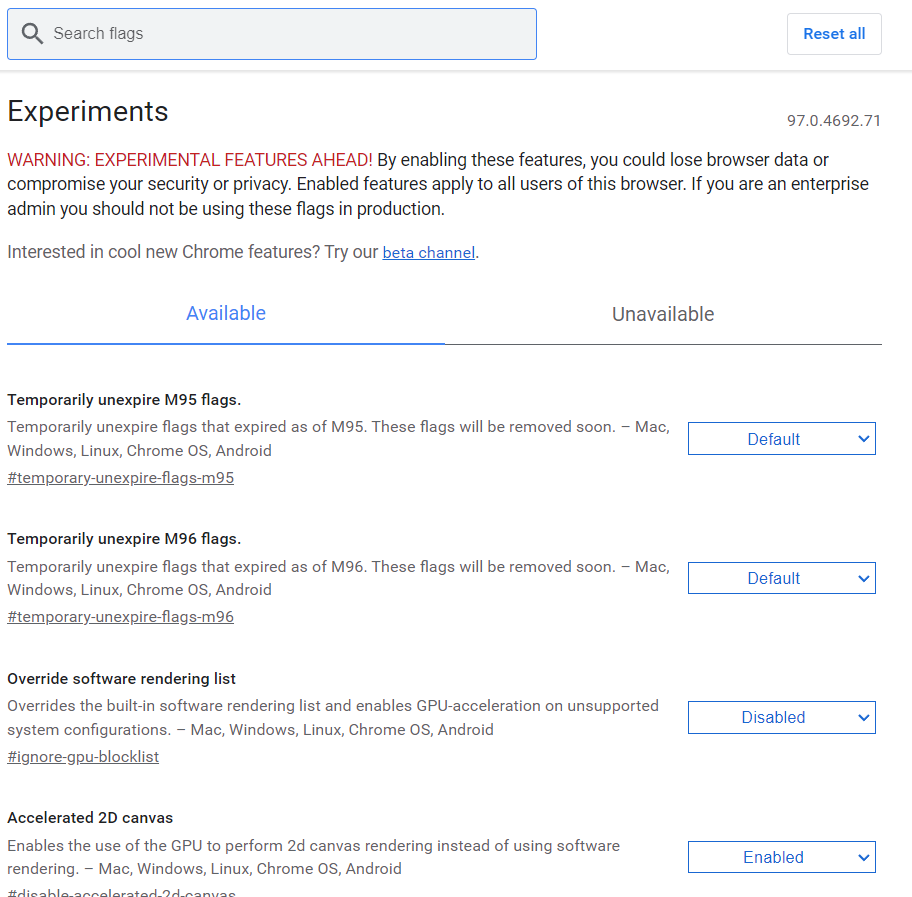Image resolution: width=912 pixels, height=897 pixels.
Task: Open the M95 flags Default dropdown
Action: tap(781, 439)
